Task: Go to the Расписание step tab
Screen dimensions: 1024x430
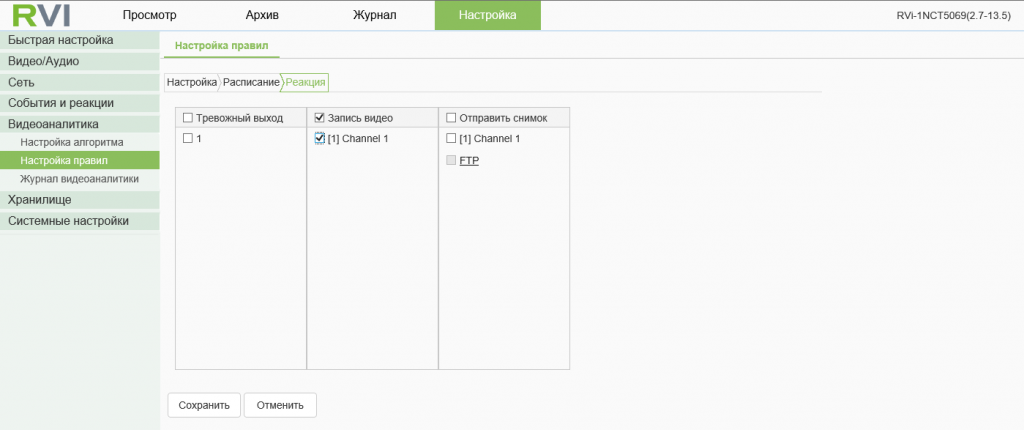Action: 251,82
